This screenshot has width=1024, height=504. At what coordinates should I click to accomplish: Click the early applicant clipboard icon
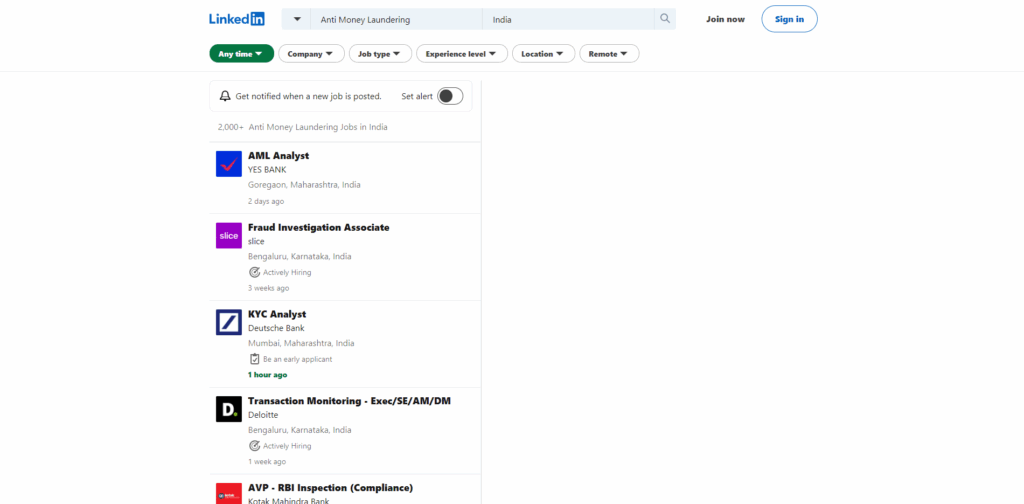point(255,359)
